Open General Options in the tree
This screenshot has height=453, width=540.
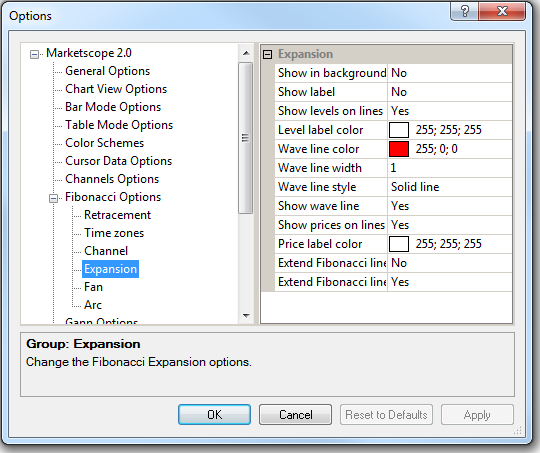(107, 71)
